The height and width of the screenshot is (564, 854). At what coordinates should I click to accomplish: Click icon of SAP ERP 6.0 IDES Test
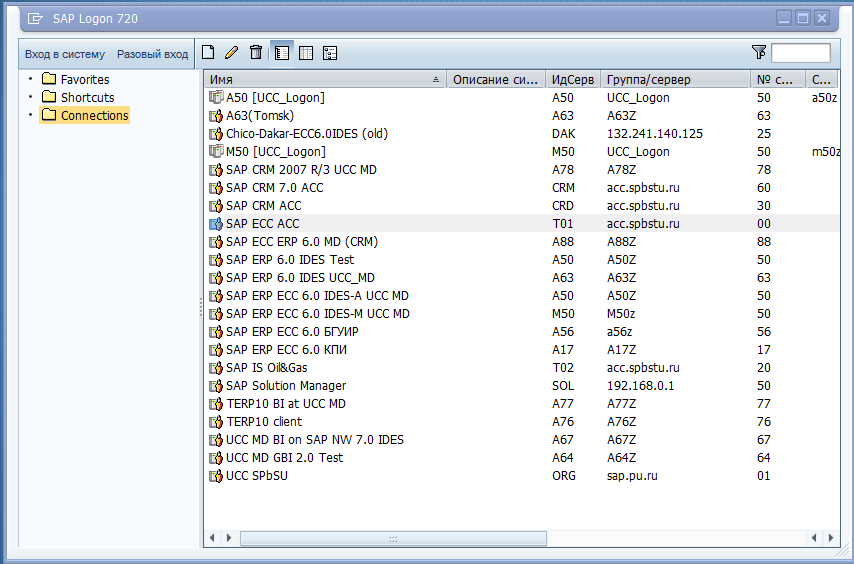coord(216,259)
